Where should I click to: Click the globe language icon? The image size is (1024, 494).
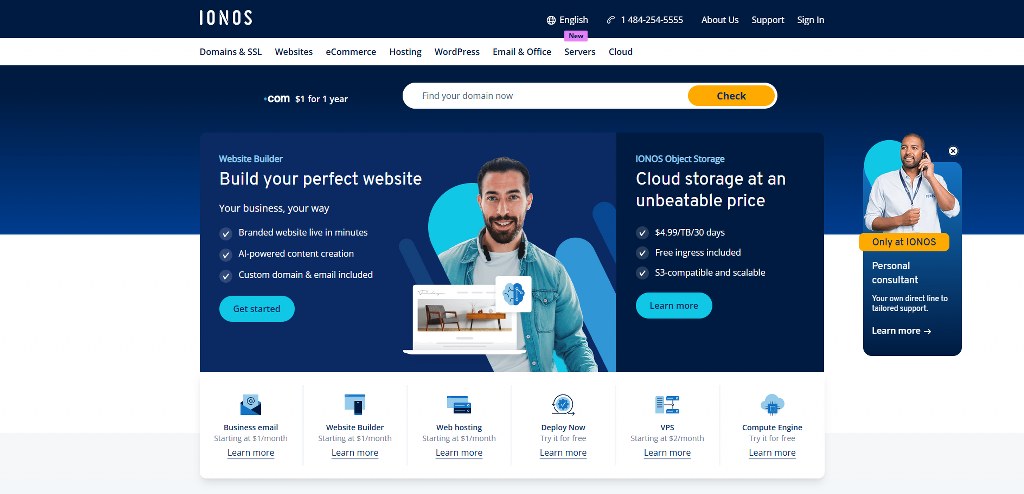pos(551,20)
